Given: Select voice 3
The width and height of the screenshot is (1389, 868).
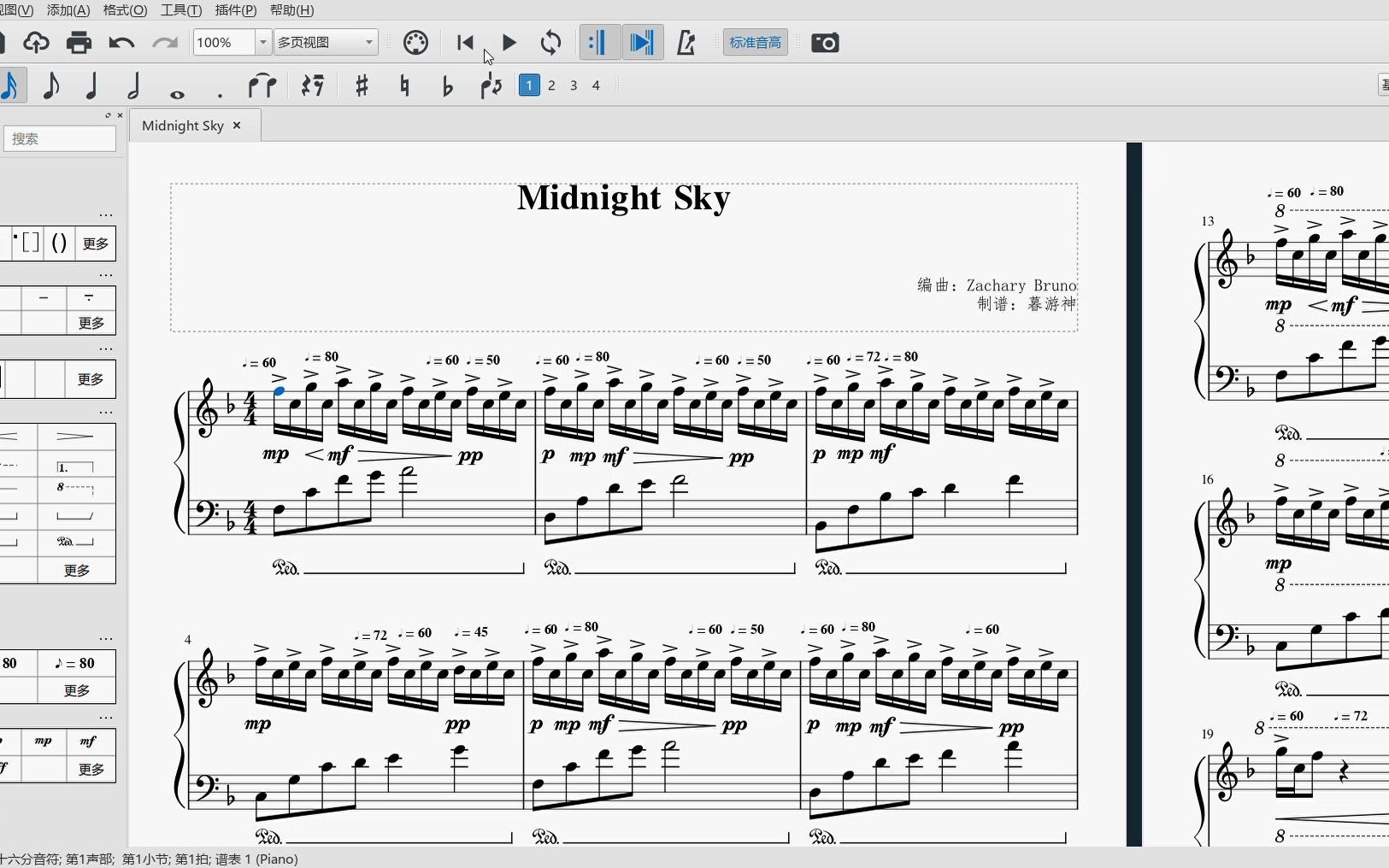Looking at the screenshot, I should tap(574, 85).
